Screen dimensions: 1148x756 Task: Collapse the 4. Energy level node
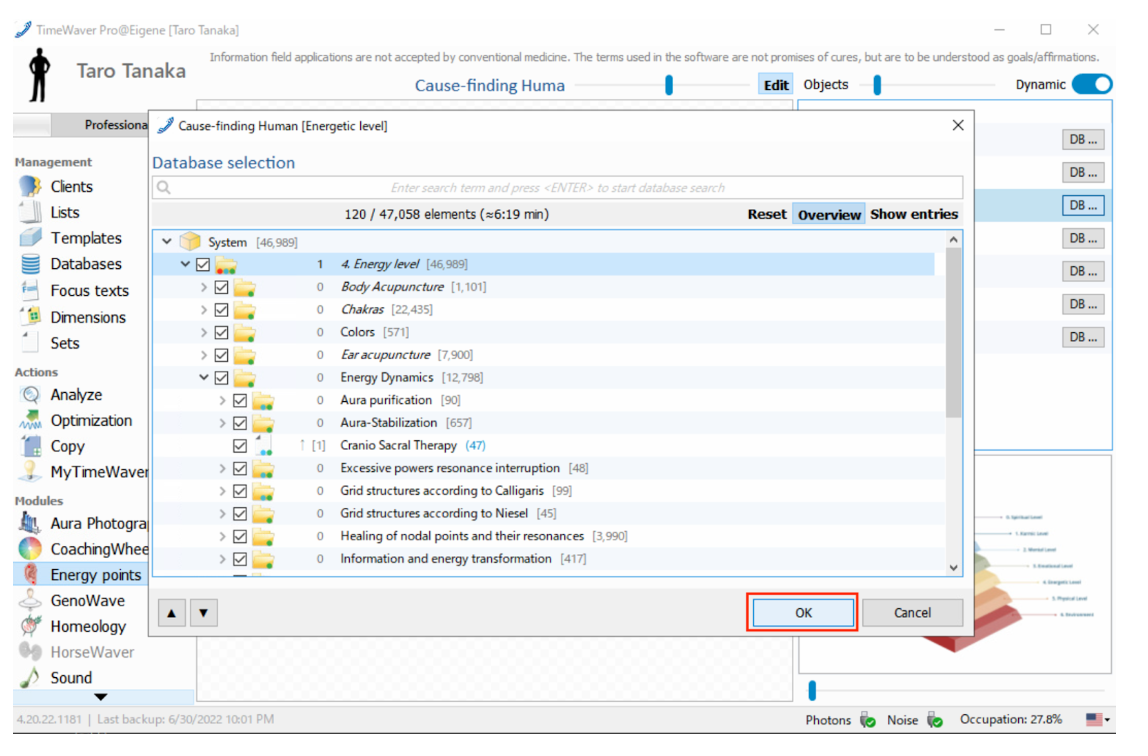tap(185, 264)
